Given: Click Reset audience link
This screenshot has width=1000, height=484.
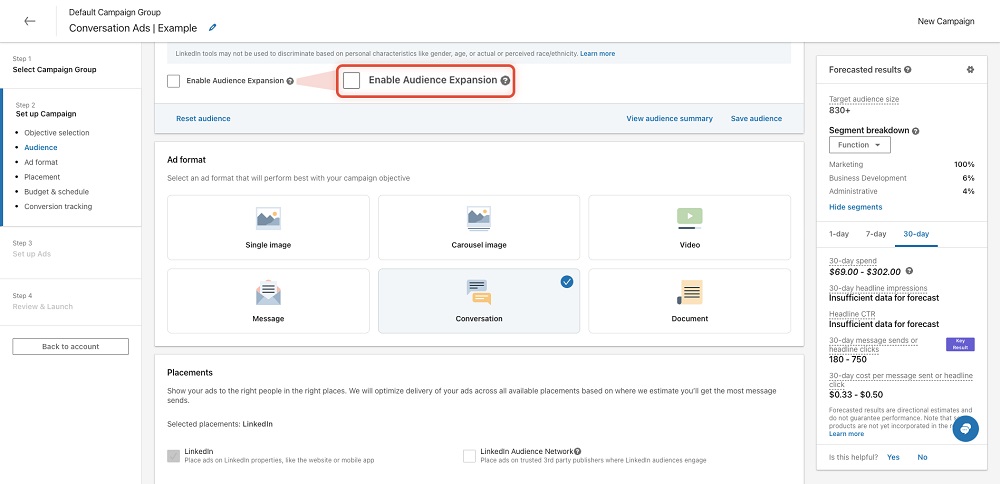Looking at the screenshot, I should 203,119.
